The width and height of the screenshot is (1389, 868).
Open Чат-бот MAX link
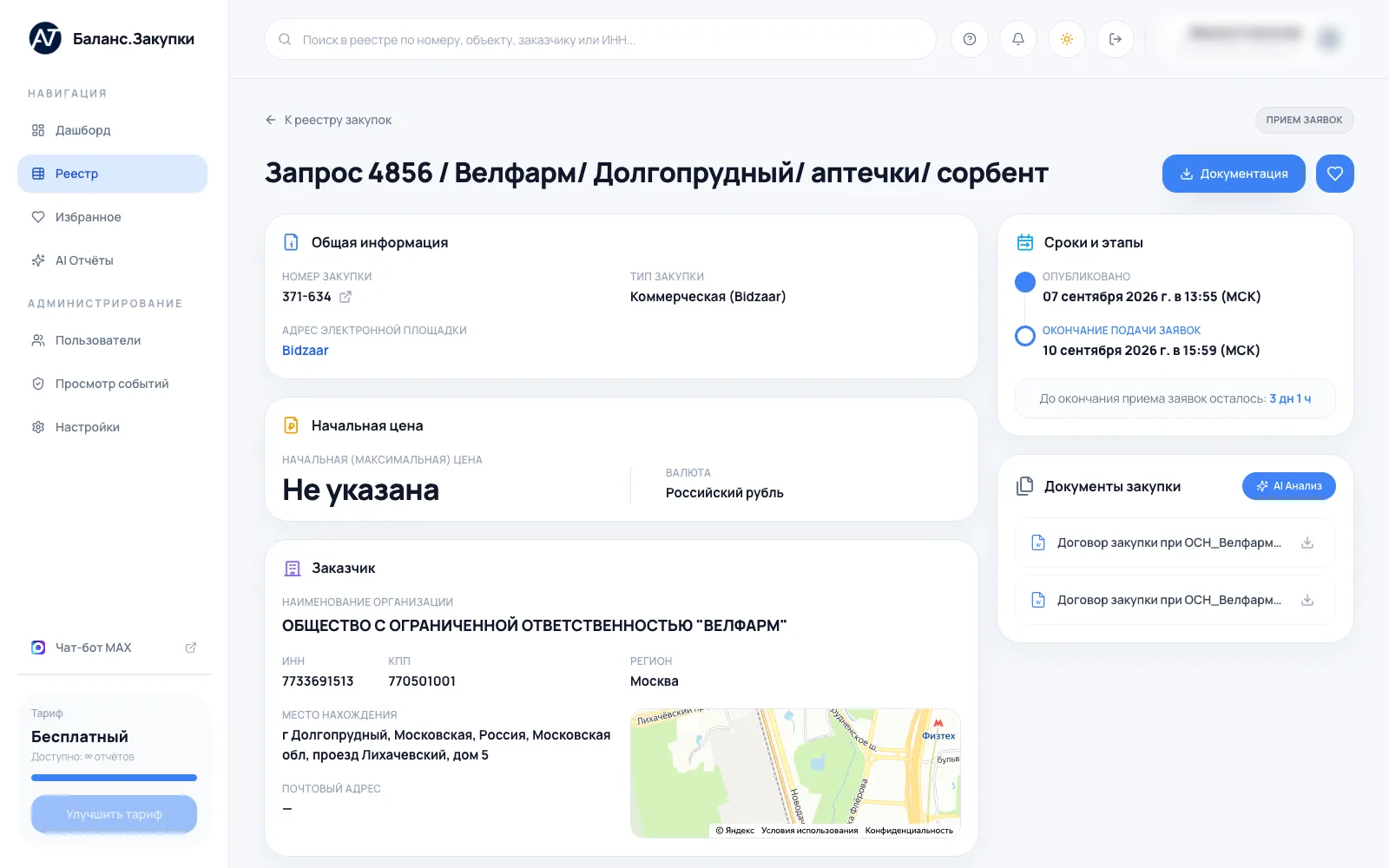(112, 648)
